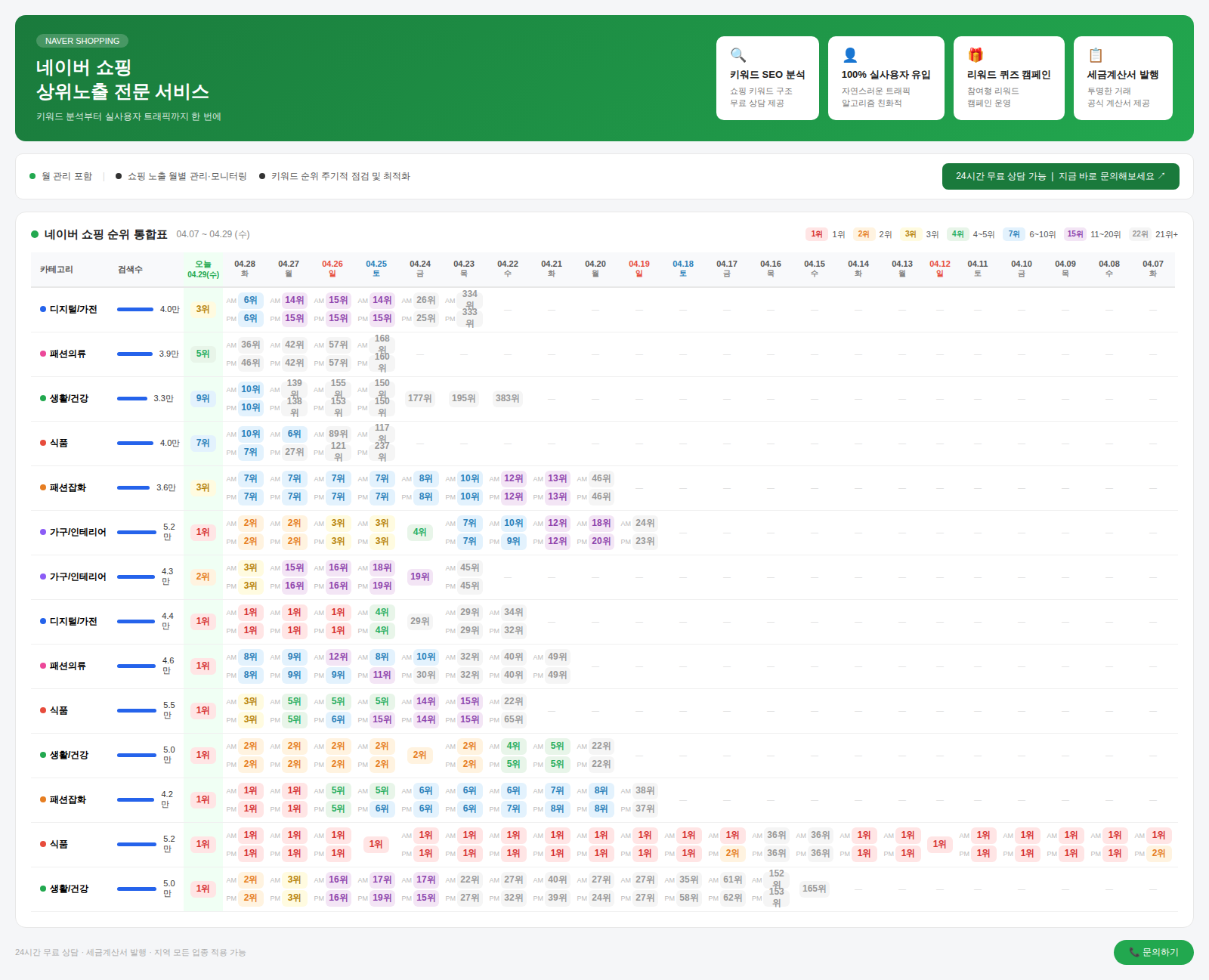Click the clipboard icon on 세금계산서 발행 card

1096,55
